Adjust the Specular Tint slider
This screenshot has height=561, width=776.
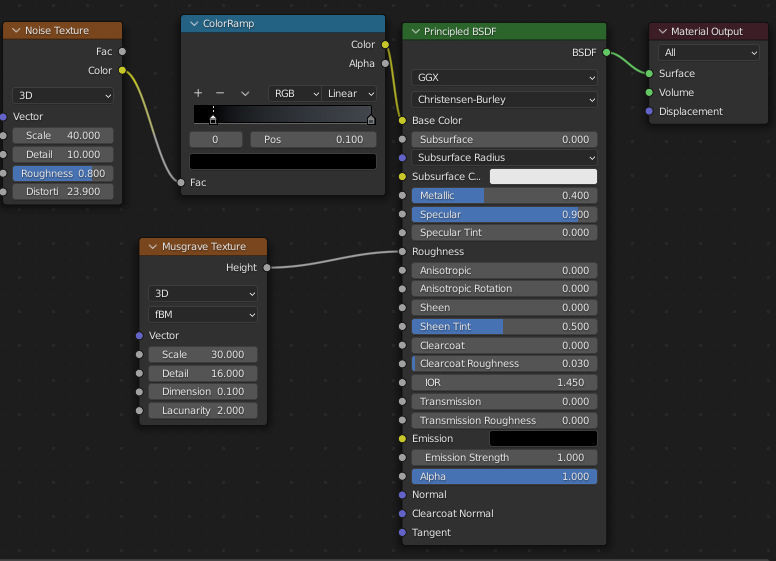(x=504, y=233)
